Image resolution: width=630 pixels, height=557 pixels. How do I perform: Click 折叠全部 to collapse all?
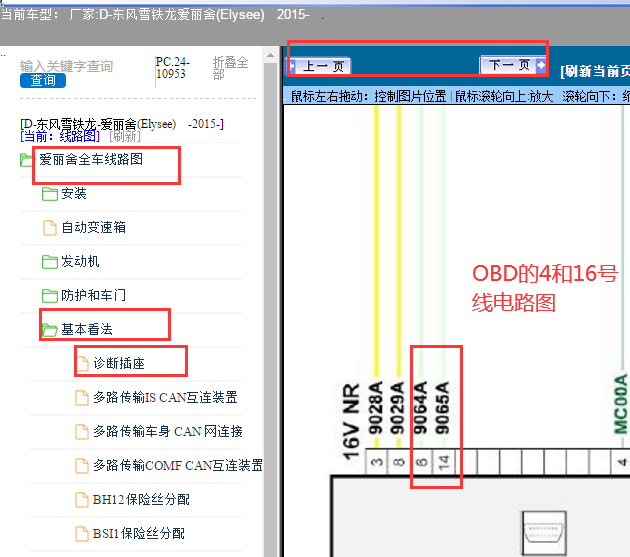click(230, 68)
